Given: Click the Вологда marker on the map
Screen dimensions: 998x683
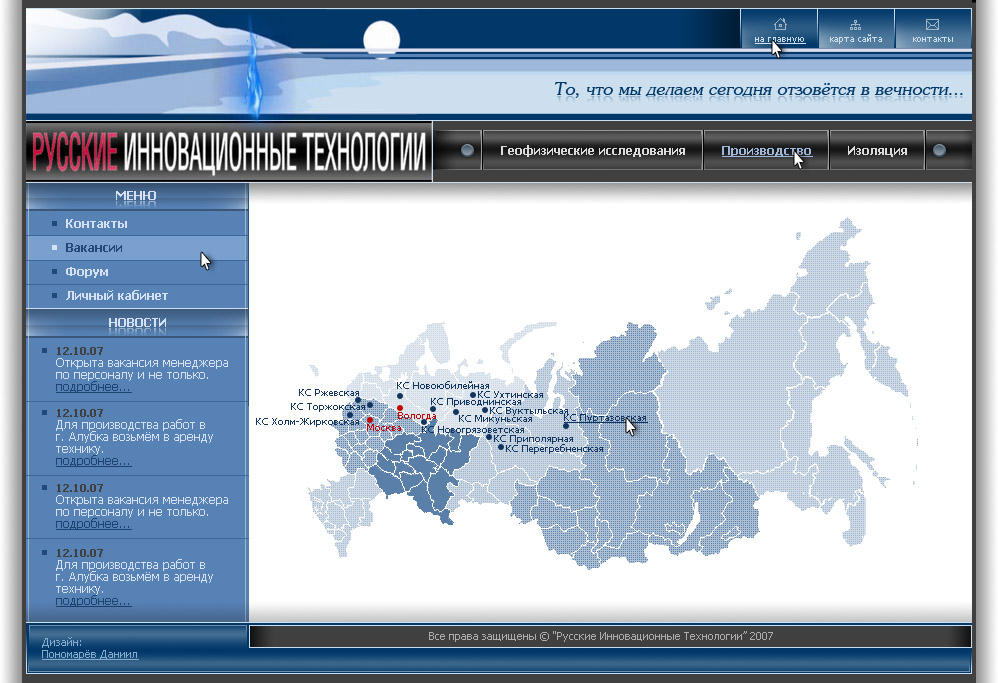Looking at the screenshot, I should click(400, 408).
